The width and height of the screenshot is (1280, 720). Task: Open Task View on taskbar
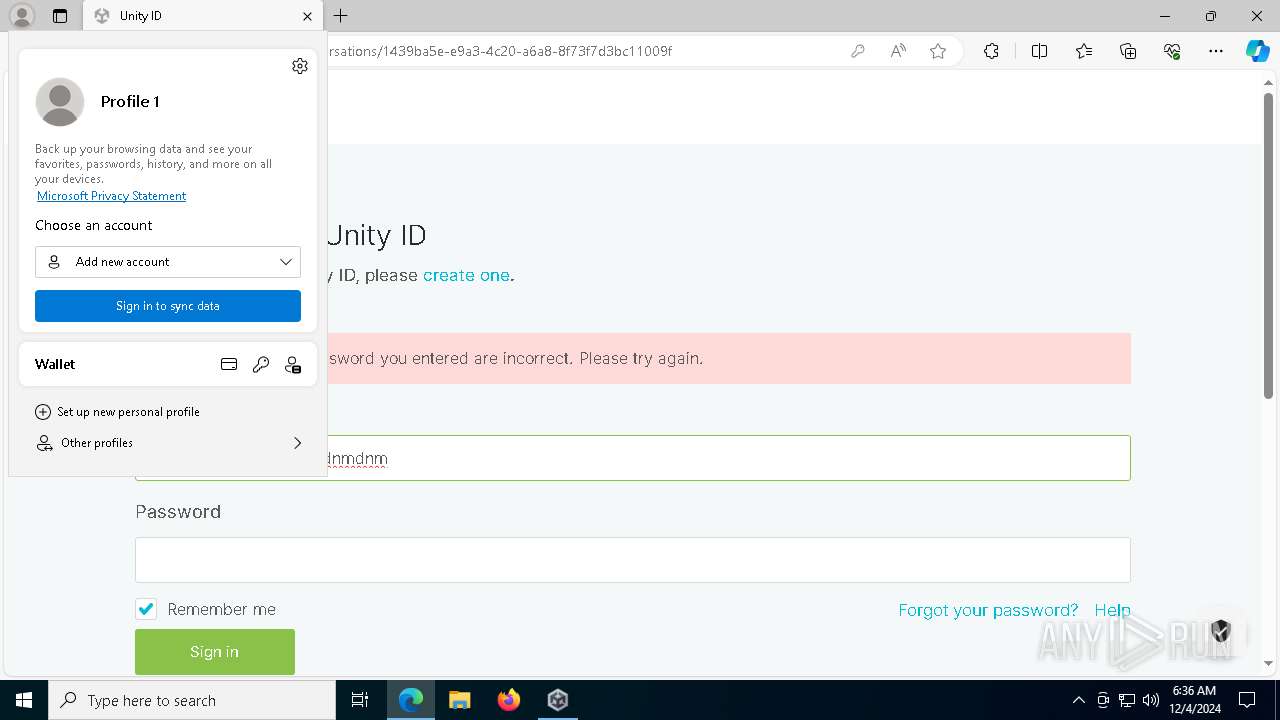[360, 700]
